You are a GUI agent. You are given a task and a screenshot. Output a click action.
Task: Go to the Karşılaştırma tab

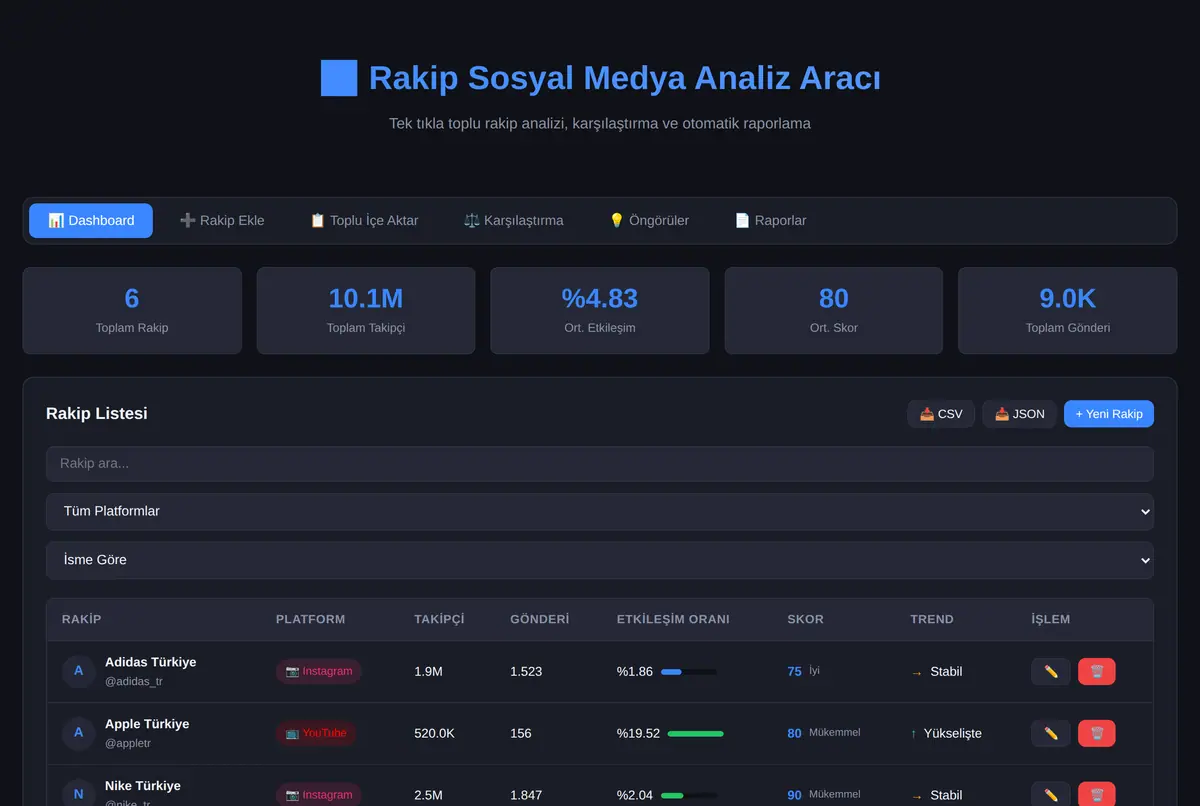514,220
